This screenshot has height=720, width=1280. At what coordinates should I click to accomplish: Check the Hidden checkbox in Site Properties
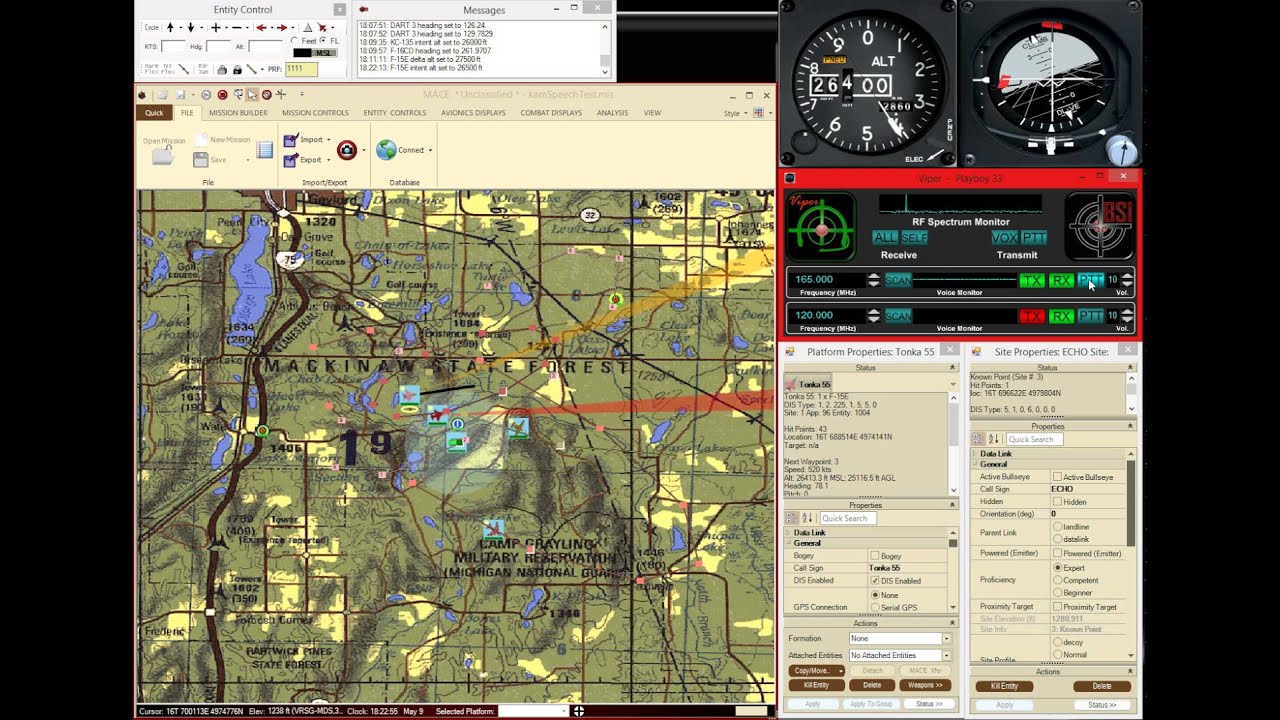coord(1057,502)
